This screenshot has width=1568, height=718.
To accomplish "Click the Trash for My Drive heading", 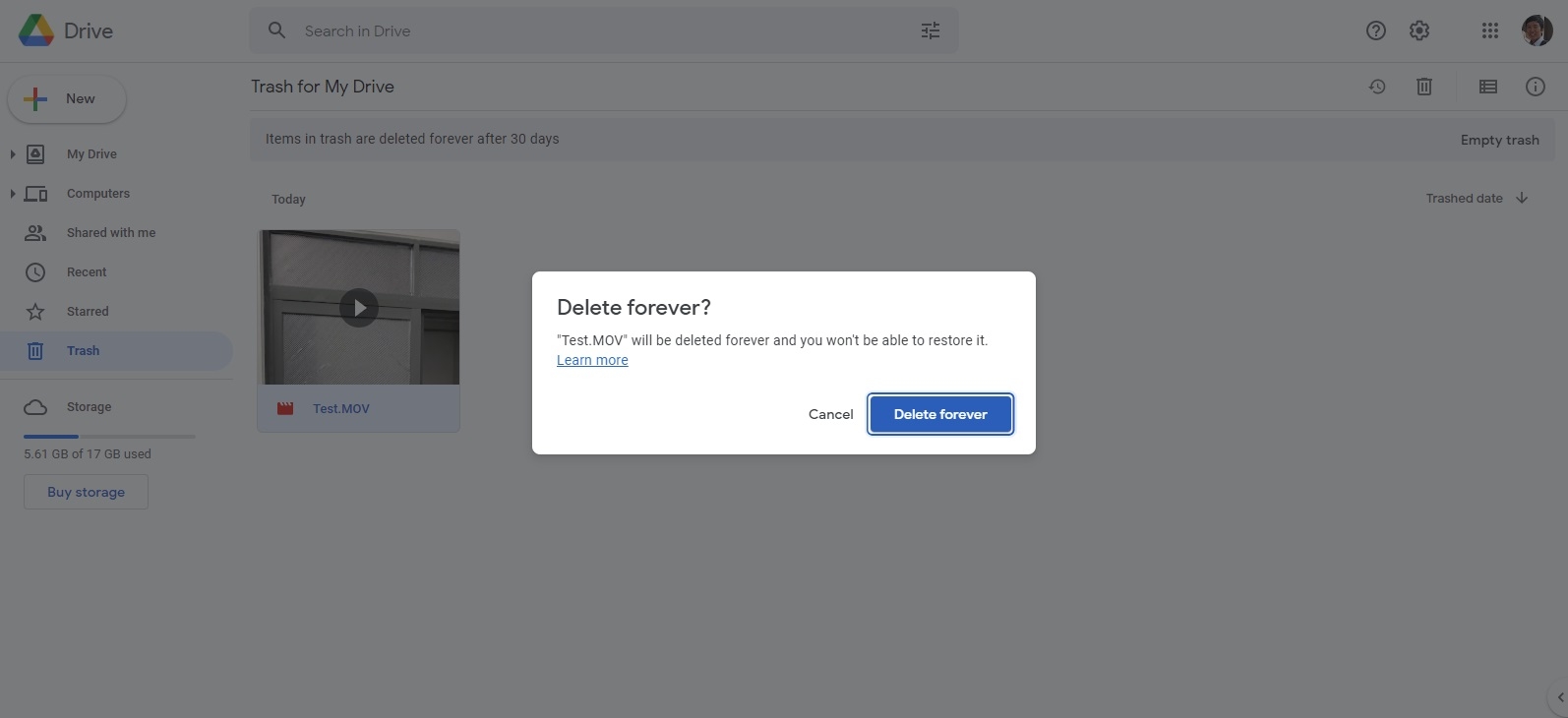I will click(x=323, y=87).
